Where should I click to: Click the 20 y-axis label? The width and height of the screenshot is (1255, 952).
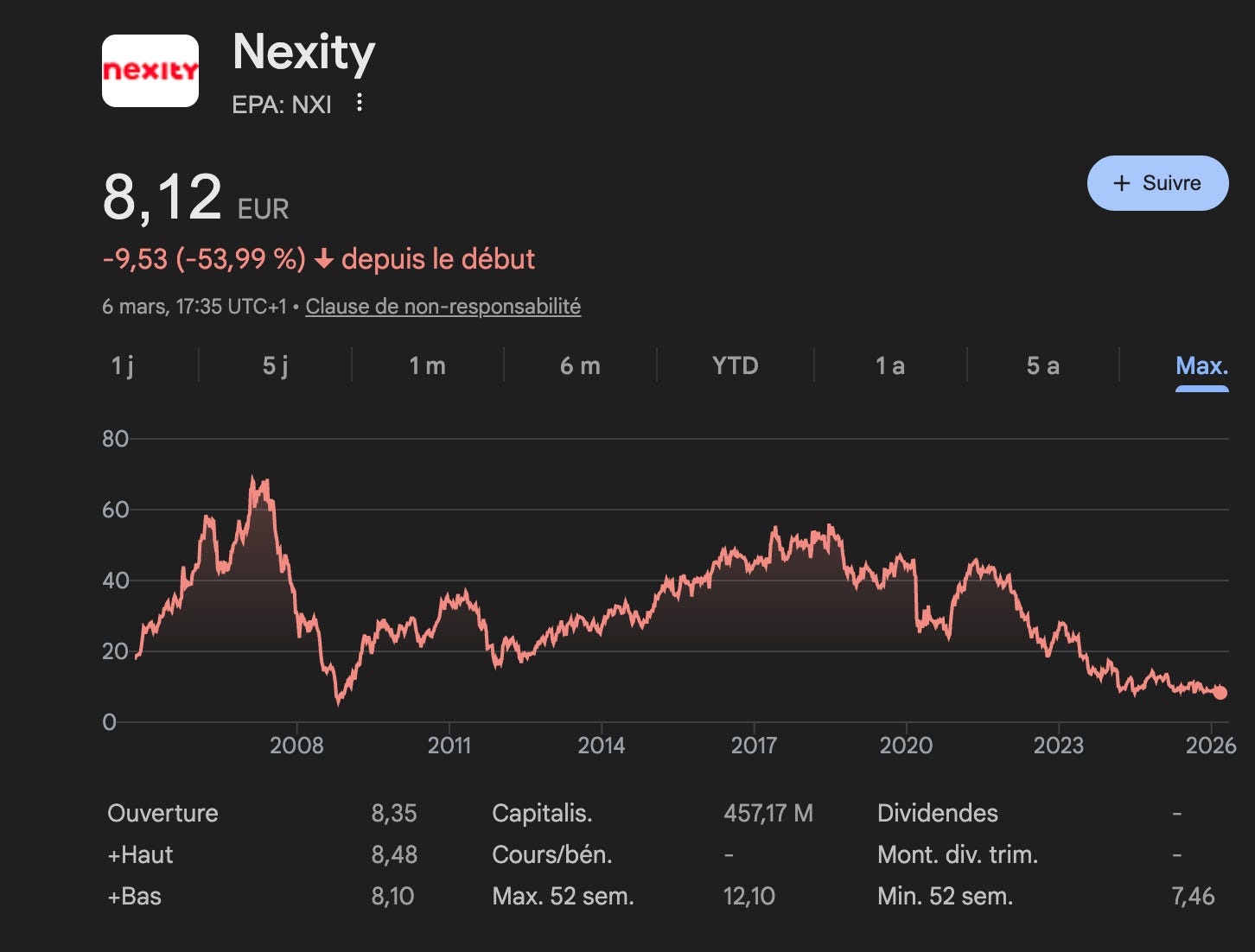tap(115, 651)
